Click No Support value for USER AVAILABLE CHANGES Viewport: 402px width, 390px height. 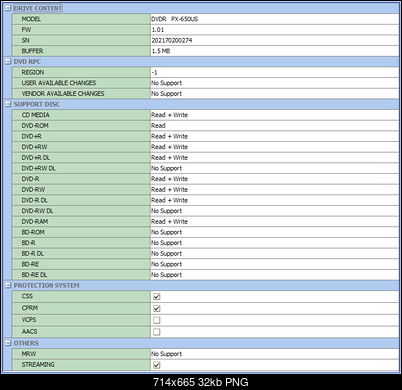(x=166, y=83)
